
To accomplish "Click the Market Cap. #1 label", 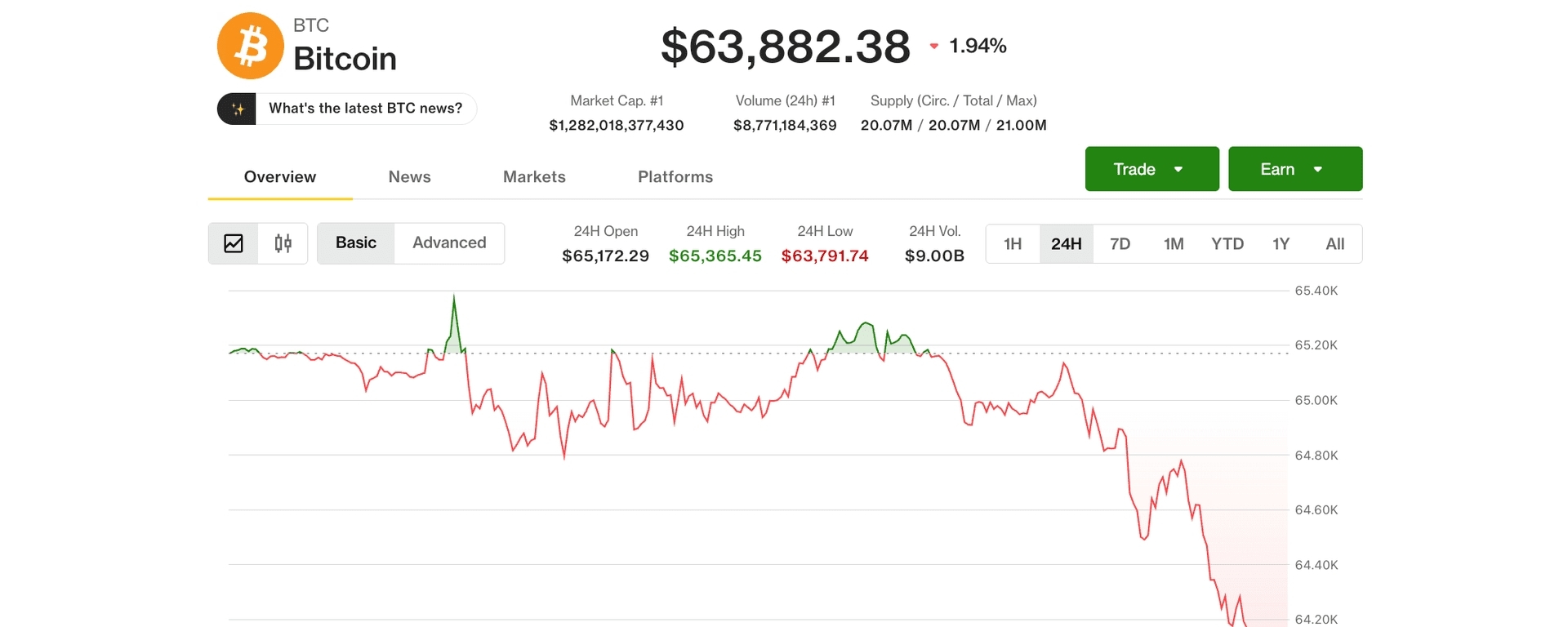I will click(x=617, y=100).
